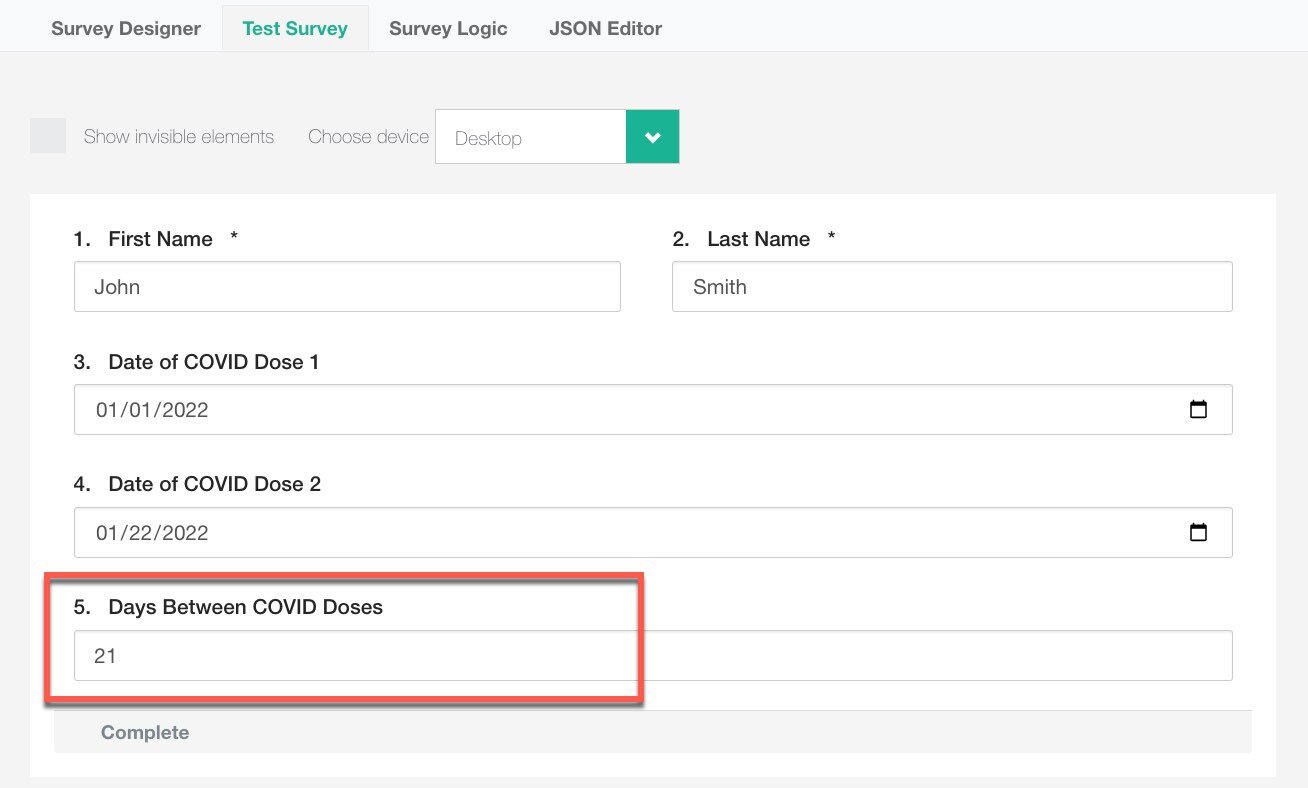Click the "Days Between COVID Doses" question title
The height and width of the screenshot is (788, 1308).
click(245, 607)
